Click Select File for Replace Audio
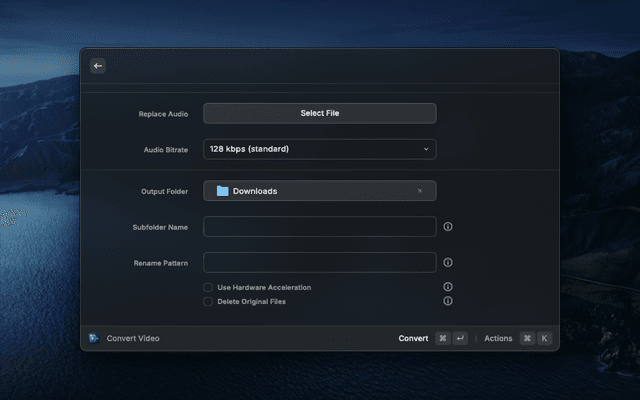The height and width of the screenshot is (400, 640). point(319,113)
